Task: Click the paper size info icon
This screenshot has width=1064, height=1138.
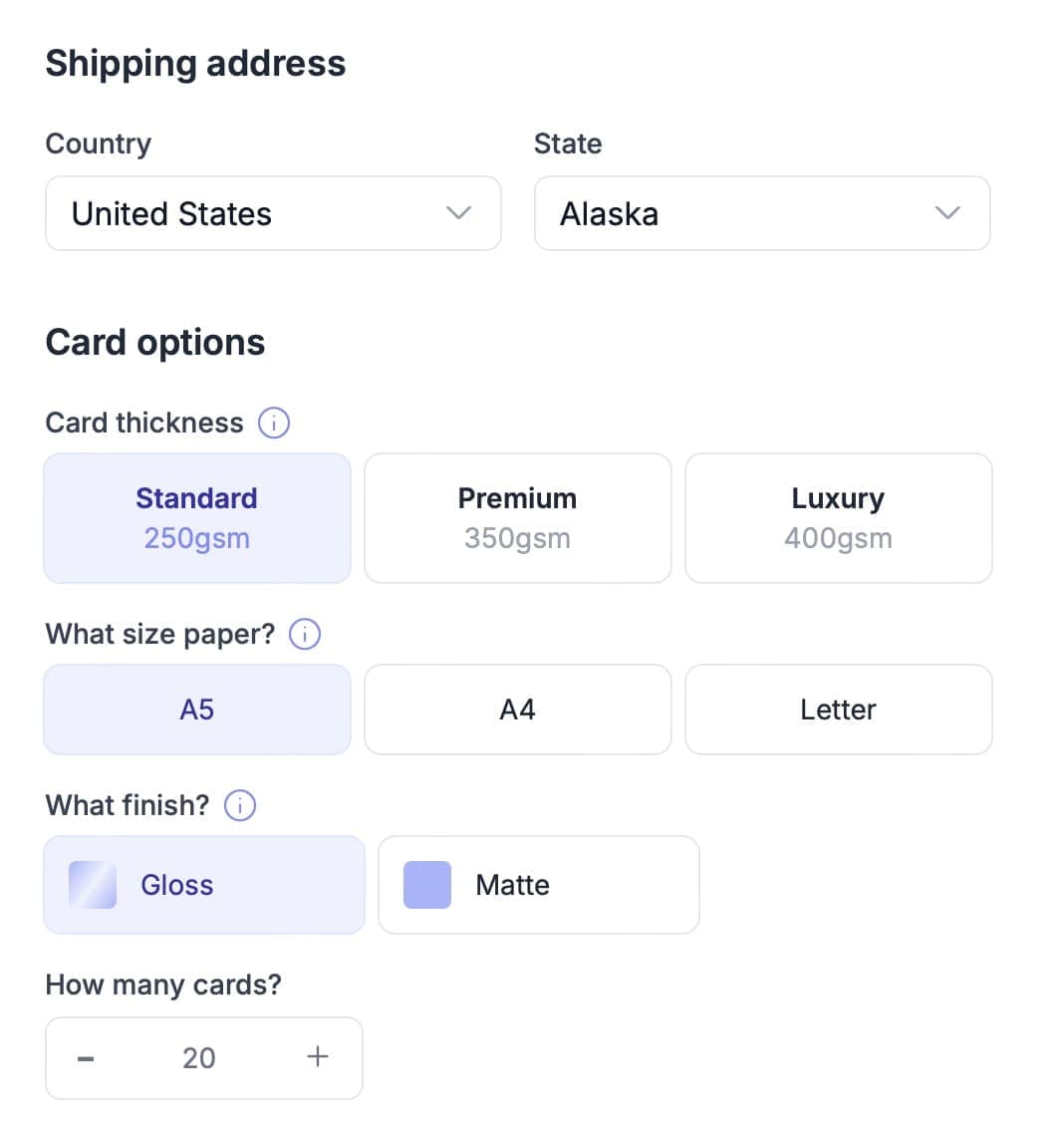Action: pos(305,634)
